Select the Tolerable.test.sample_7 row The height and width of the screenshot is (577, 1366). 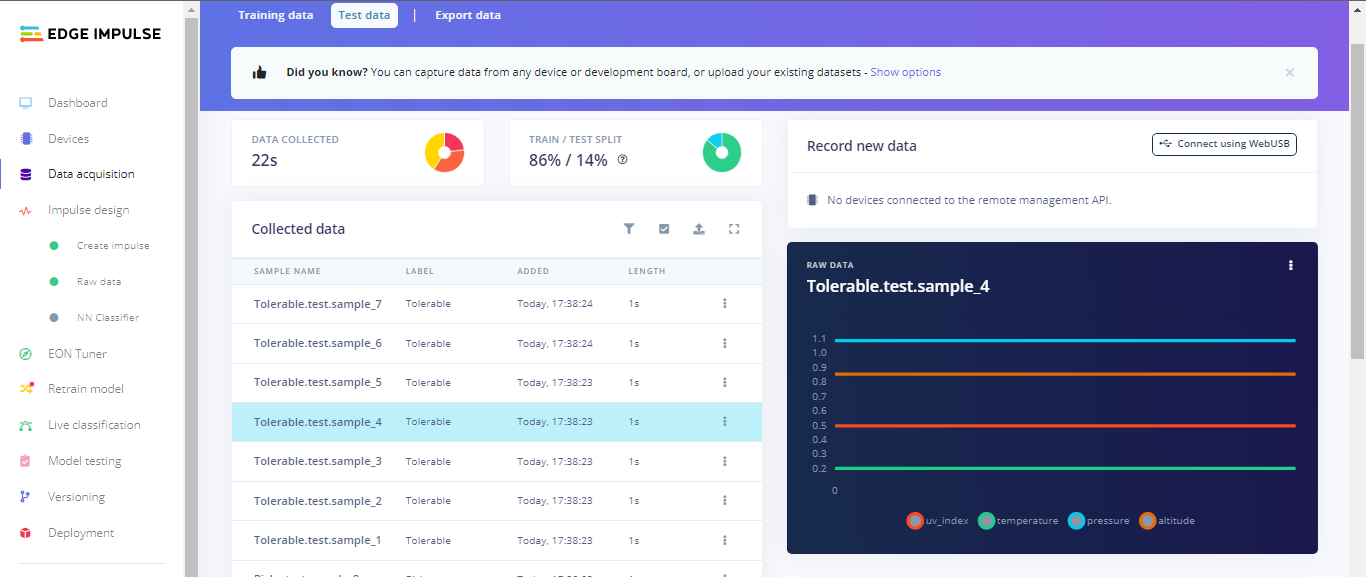point(497,304)
